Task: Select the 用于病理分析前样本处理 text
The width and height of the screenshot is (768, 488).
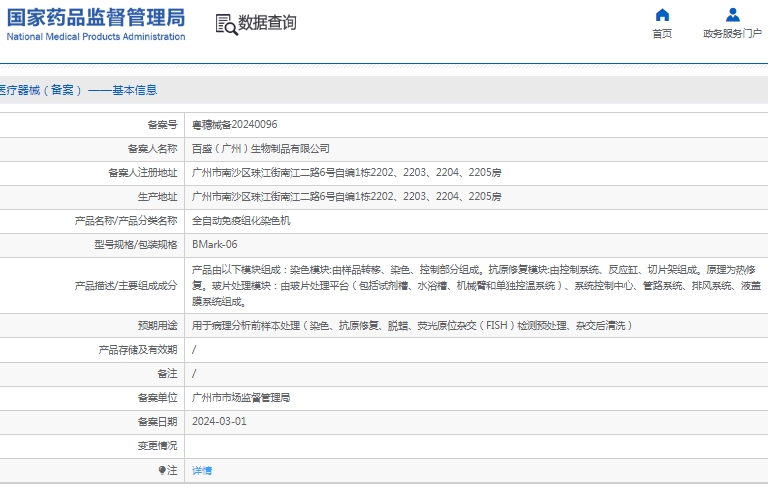Action: 412,326
